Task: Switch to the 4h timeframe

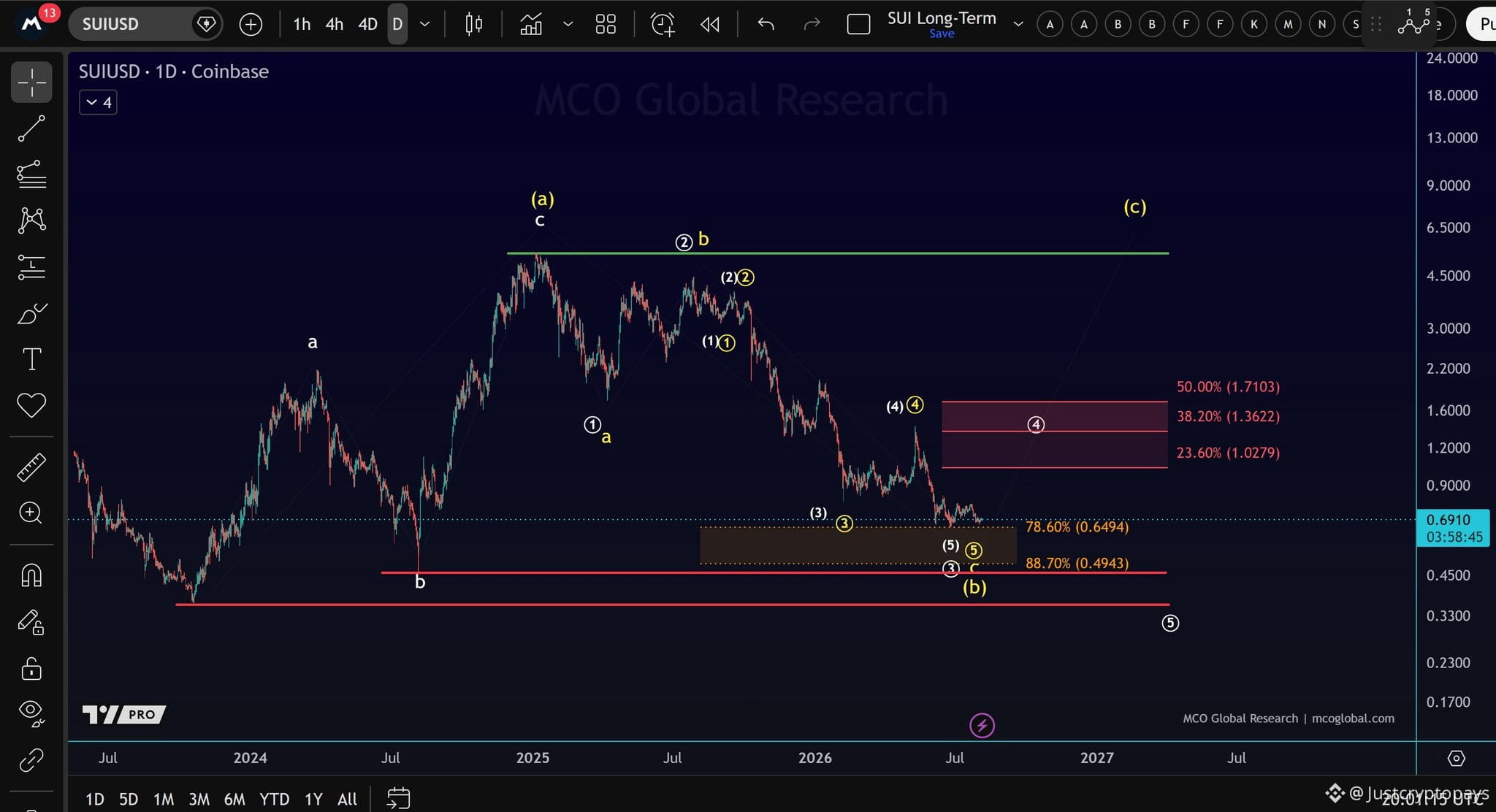Action: [x=334, y=24]
